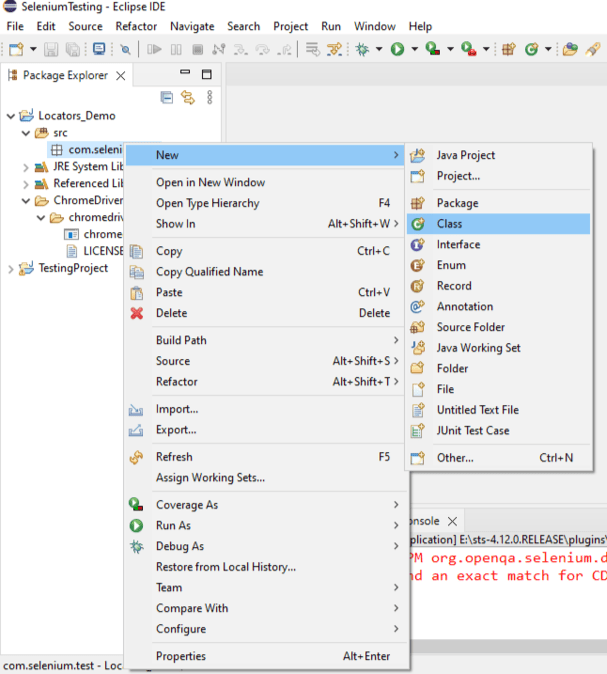Open Compare With submenu
This screenshot has width=607, height=674.
[265, 608]
